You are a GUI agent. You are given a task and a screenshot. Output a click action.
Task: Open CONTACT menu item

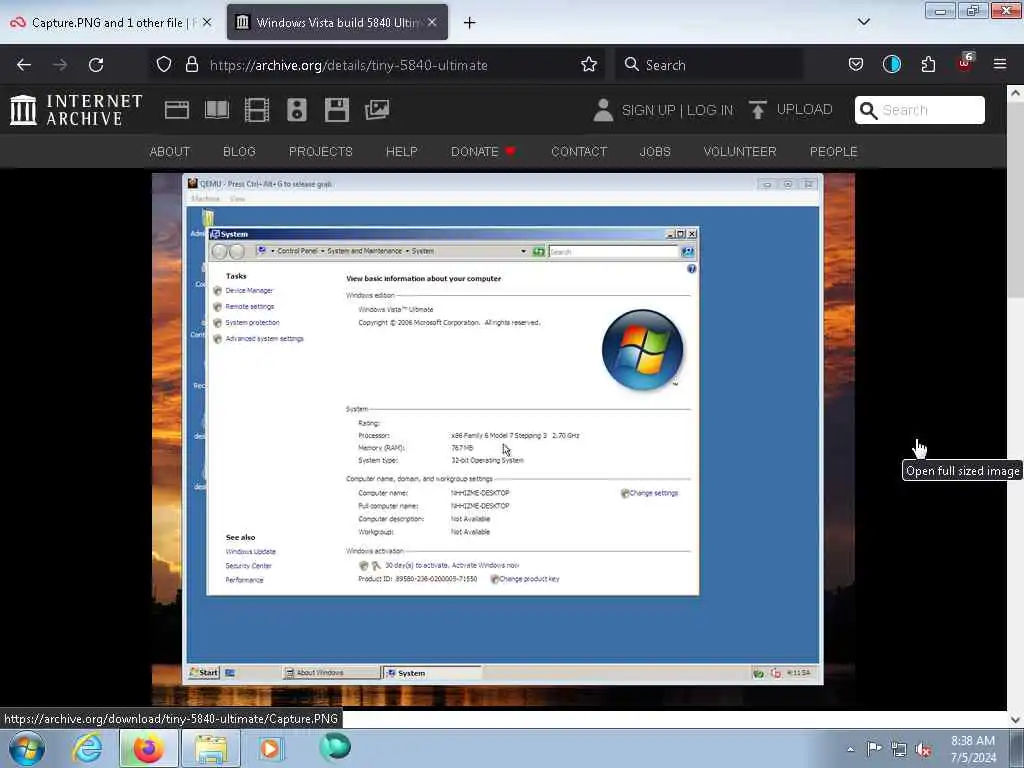click(x=579, y=152)
